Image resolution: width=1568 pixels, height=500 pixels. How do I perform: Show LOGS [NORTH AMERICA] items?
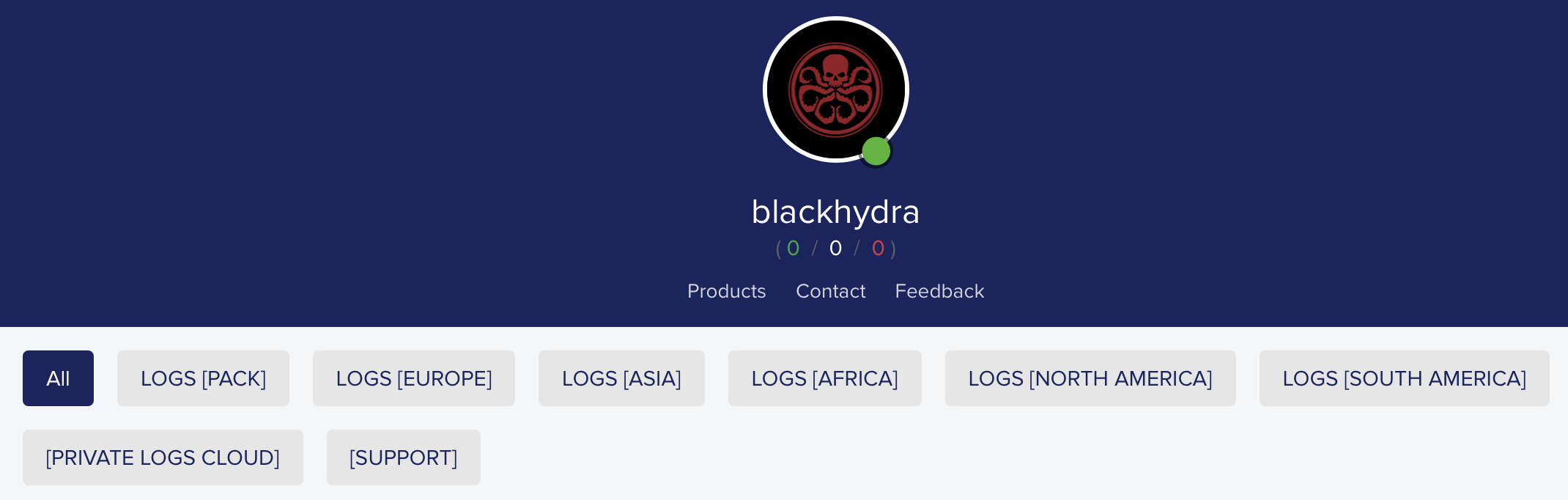[1090, 378]
